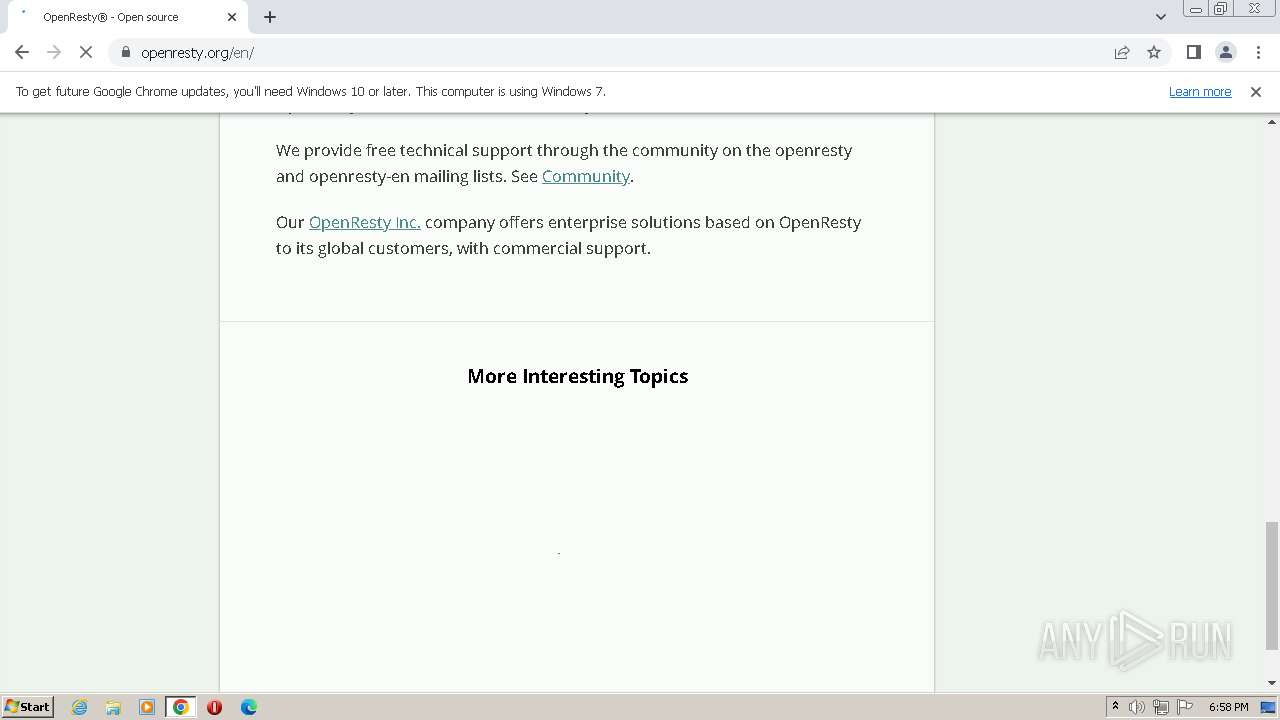This screenshot has height=720, width=1280.
Task: Open a new tab
Action: pyautogui.click(x=270, y=17)
